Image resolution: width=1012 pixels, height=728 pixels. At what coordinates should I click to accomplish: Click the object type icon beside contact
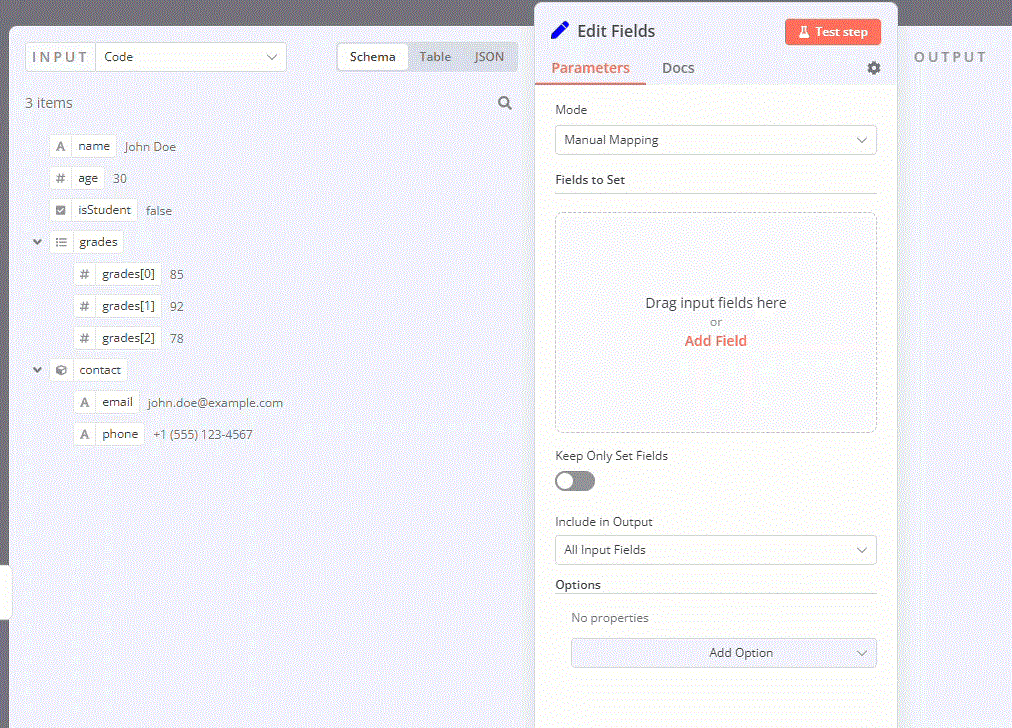[60, 369]
